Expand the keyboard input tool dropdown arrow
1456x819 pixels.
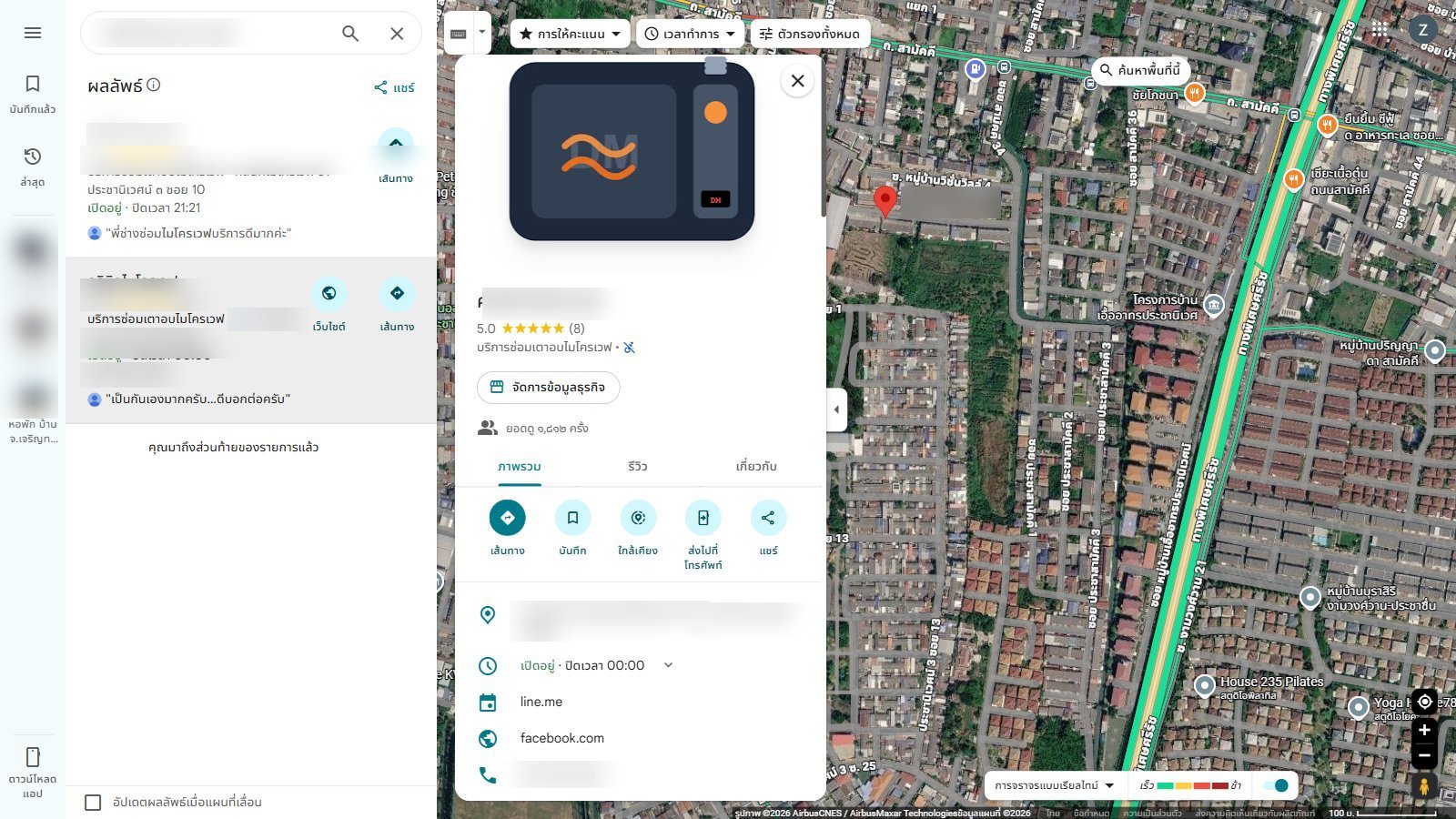tap(482, 34)
